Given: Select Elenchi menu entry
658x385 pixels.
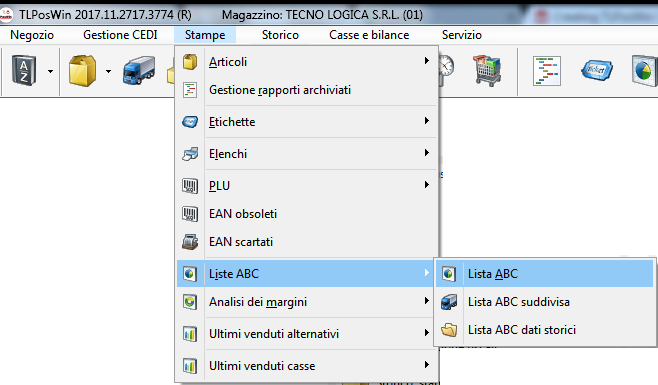Looking at the screenshot, I should point(307,154).
